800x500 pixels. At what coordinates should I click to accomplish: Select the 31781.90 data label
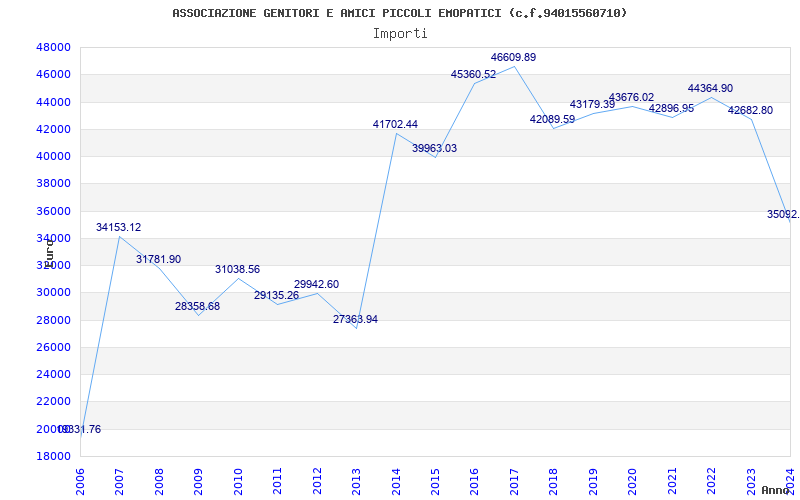158,260
